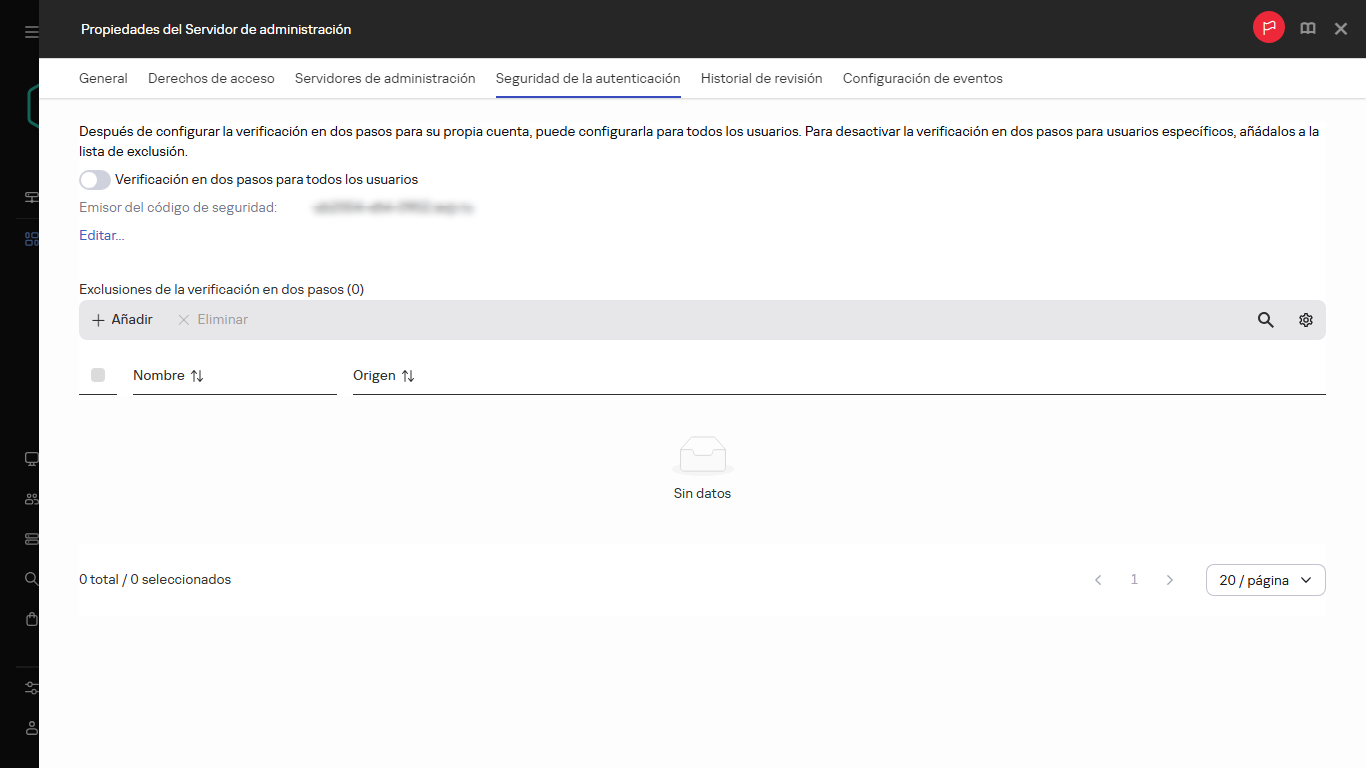The image size is (1366, 768).
Task: Click the red flag notifications icon
Action: click(x=1269, y=29)
